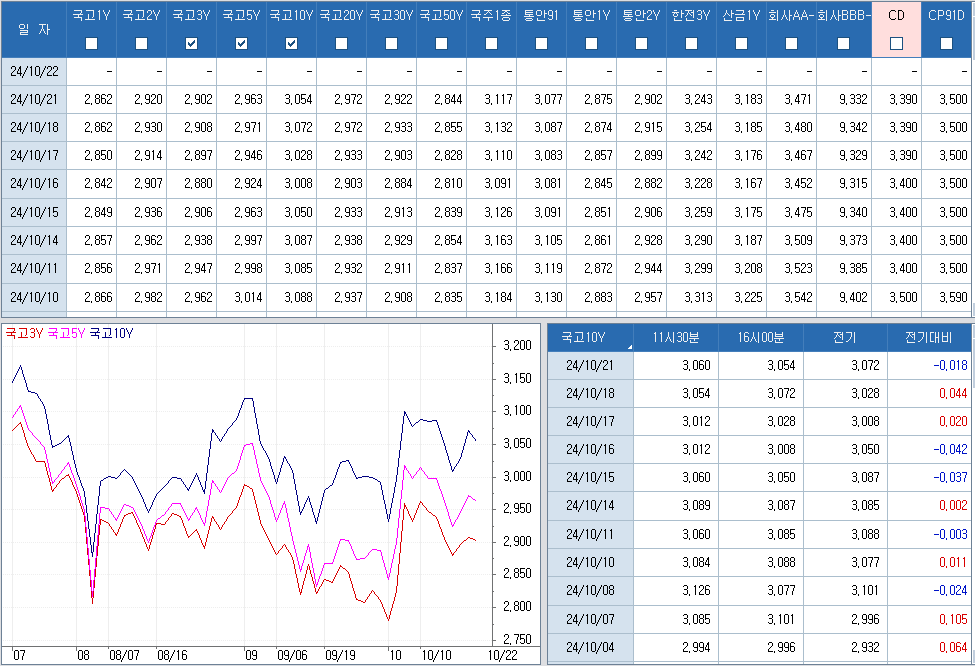Image resolution: width=975 pixels, height=666 pixels.
Task: Enable the 국고1Y checkbox
Action: tap(92, 43)
